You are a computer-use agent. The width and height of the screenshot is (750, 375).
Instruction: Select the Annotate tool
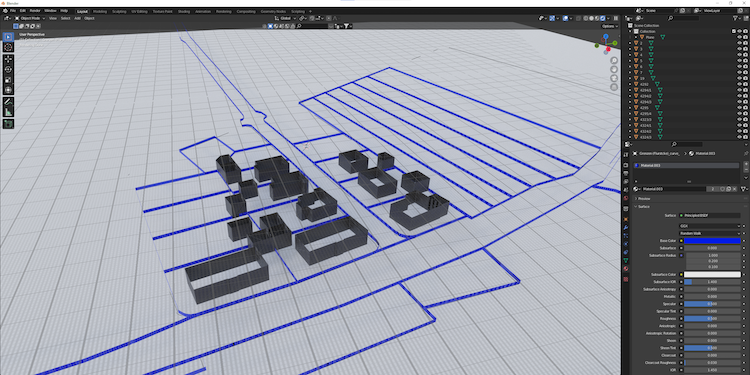(8, 102)
